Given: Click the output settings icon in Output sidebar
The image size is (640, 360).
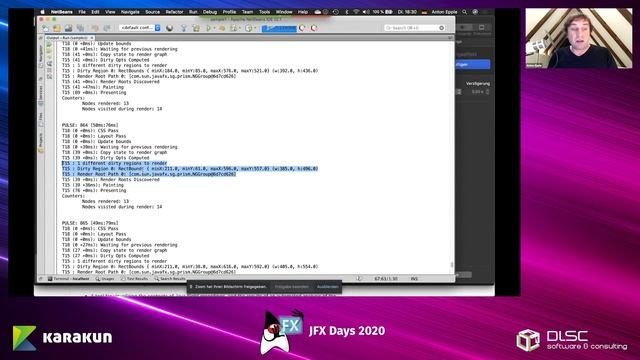Looking at the screenshot, I should (x=49, y=64).
